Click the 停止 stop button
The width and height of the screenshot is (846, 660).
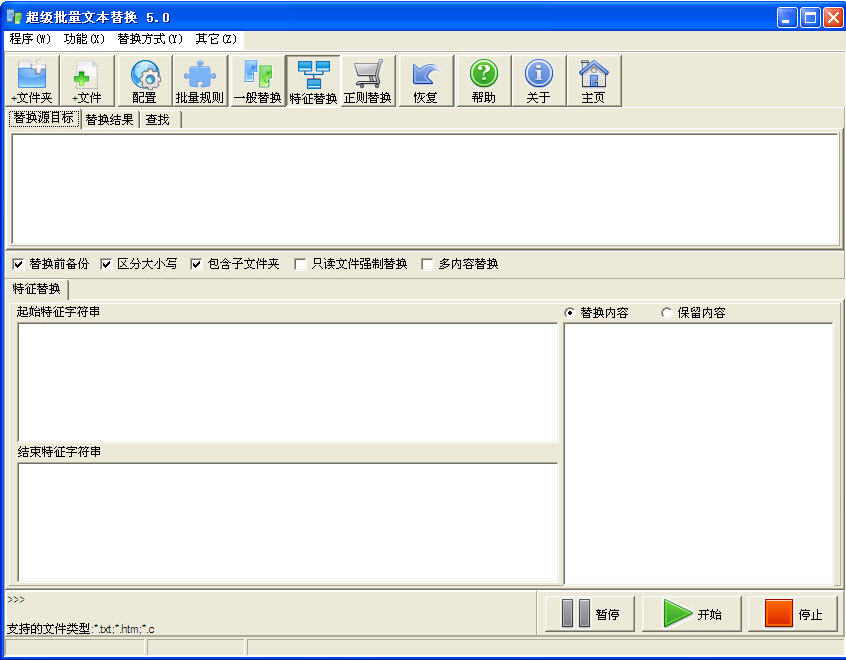(x=793, y=614)
